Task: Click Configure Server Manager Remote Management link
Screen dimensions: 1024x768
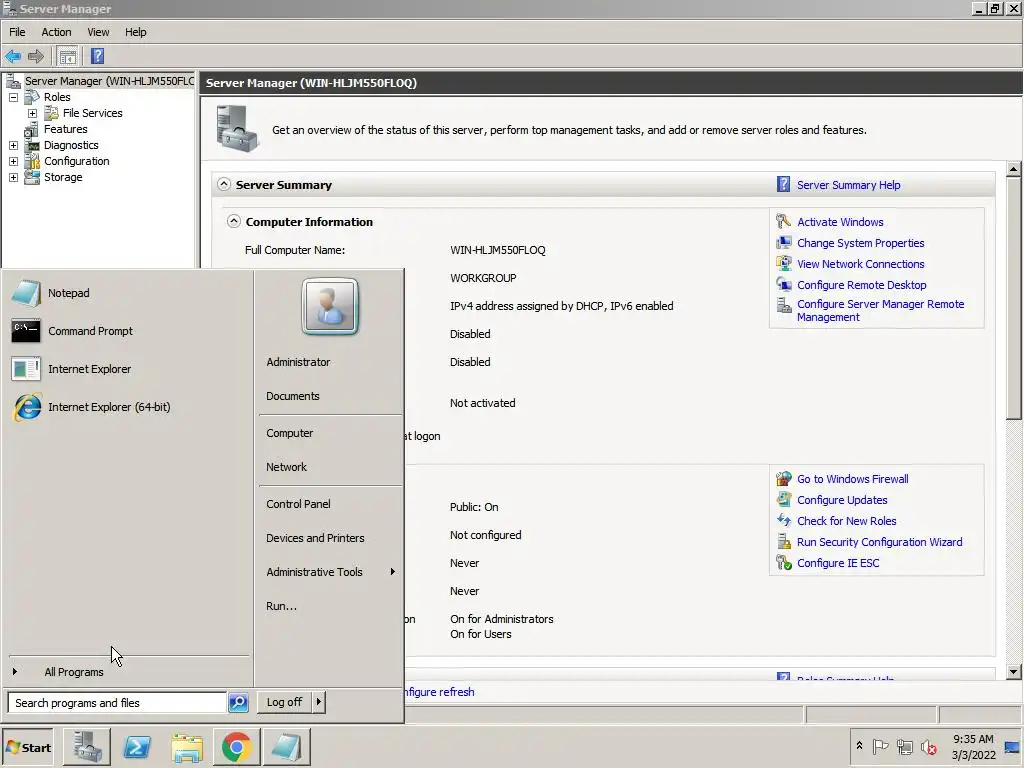Action: tap(880, 310)
